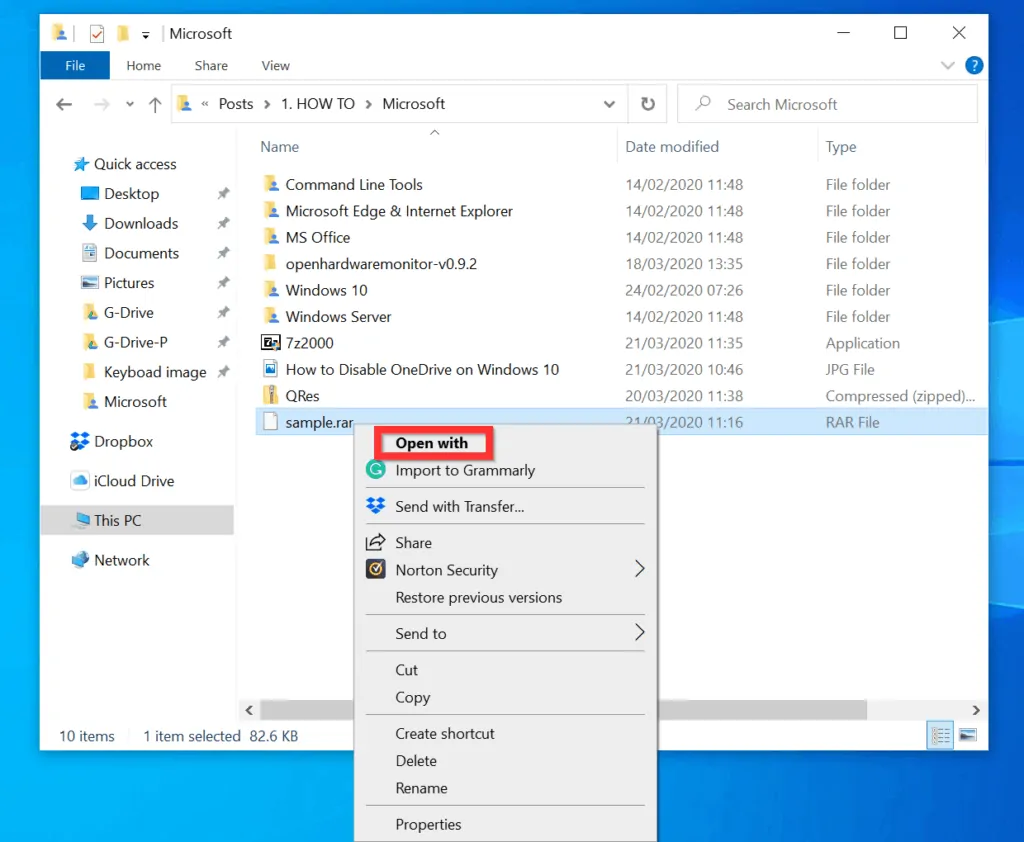Click the Send with Transfer icon
This screenshot has height=842, width=1024.
point(374,506)
